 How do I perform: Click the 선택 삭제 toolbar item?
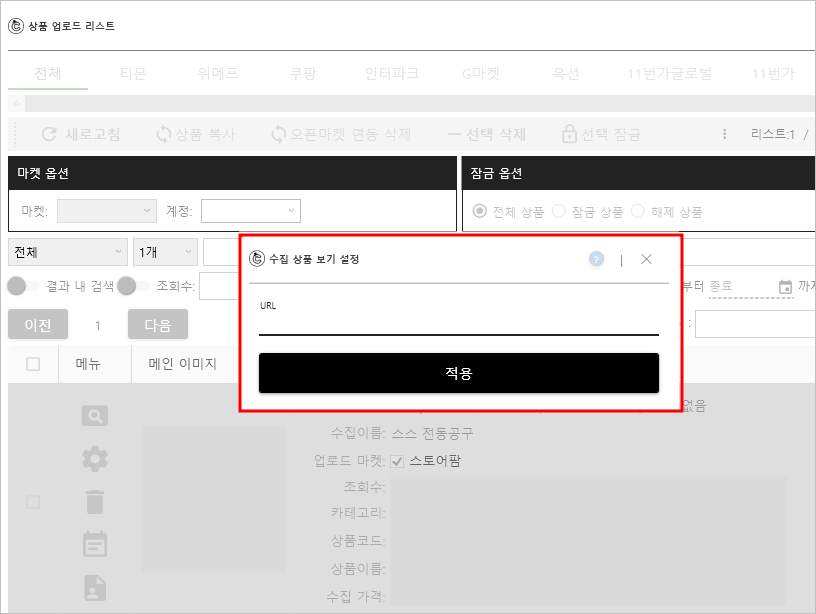(487, 134)
